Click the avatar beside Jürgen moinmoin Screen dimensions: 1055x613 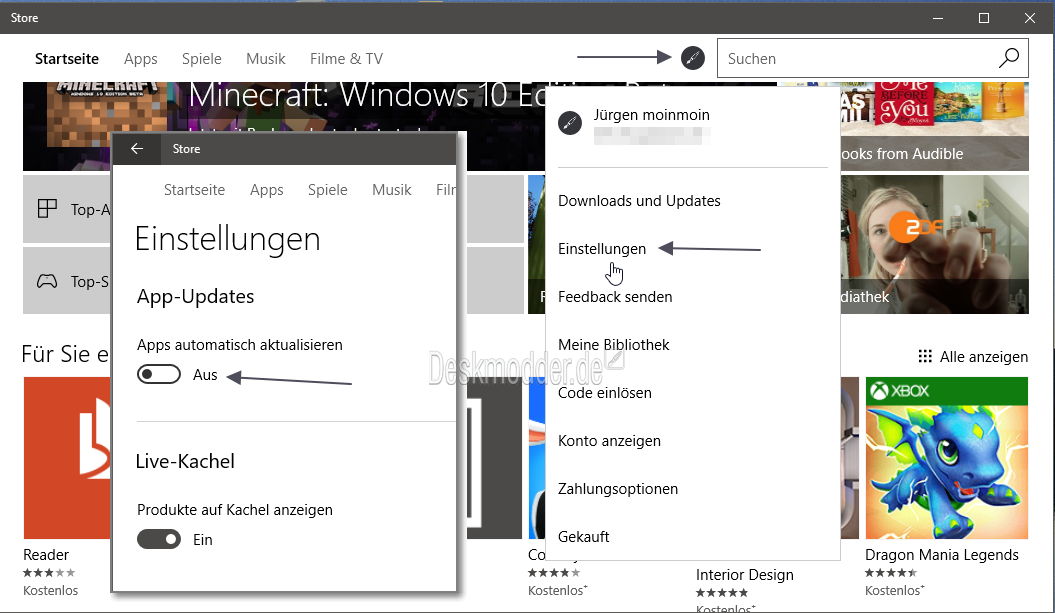[570, 123]
